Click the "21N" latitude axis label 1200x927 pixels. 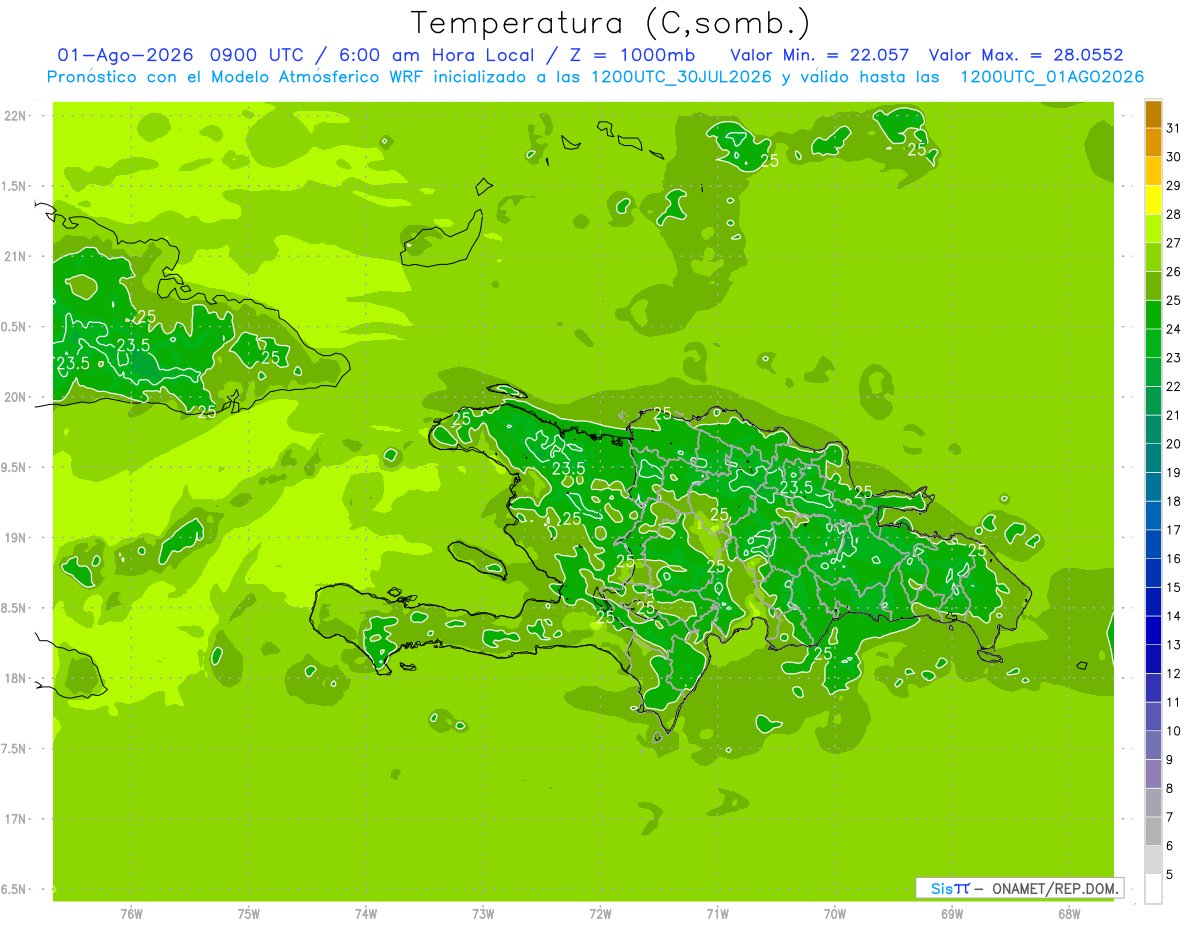coord(15,256)
